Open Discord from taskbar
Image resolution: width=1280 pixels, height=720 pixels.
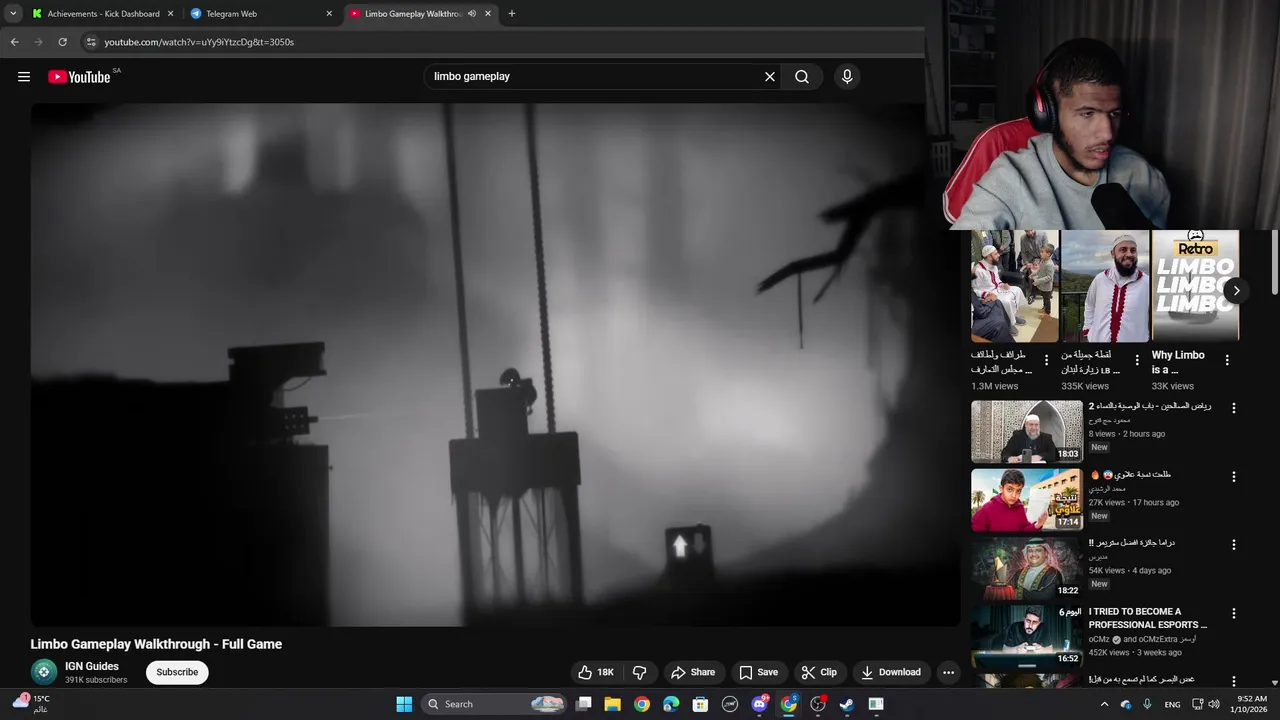pyautogui.click(x=759, y=704)
